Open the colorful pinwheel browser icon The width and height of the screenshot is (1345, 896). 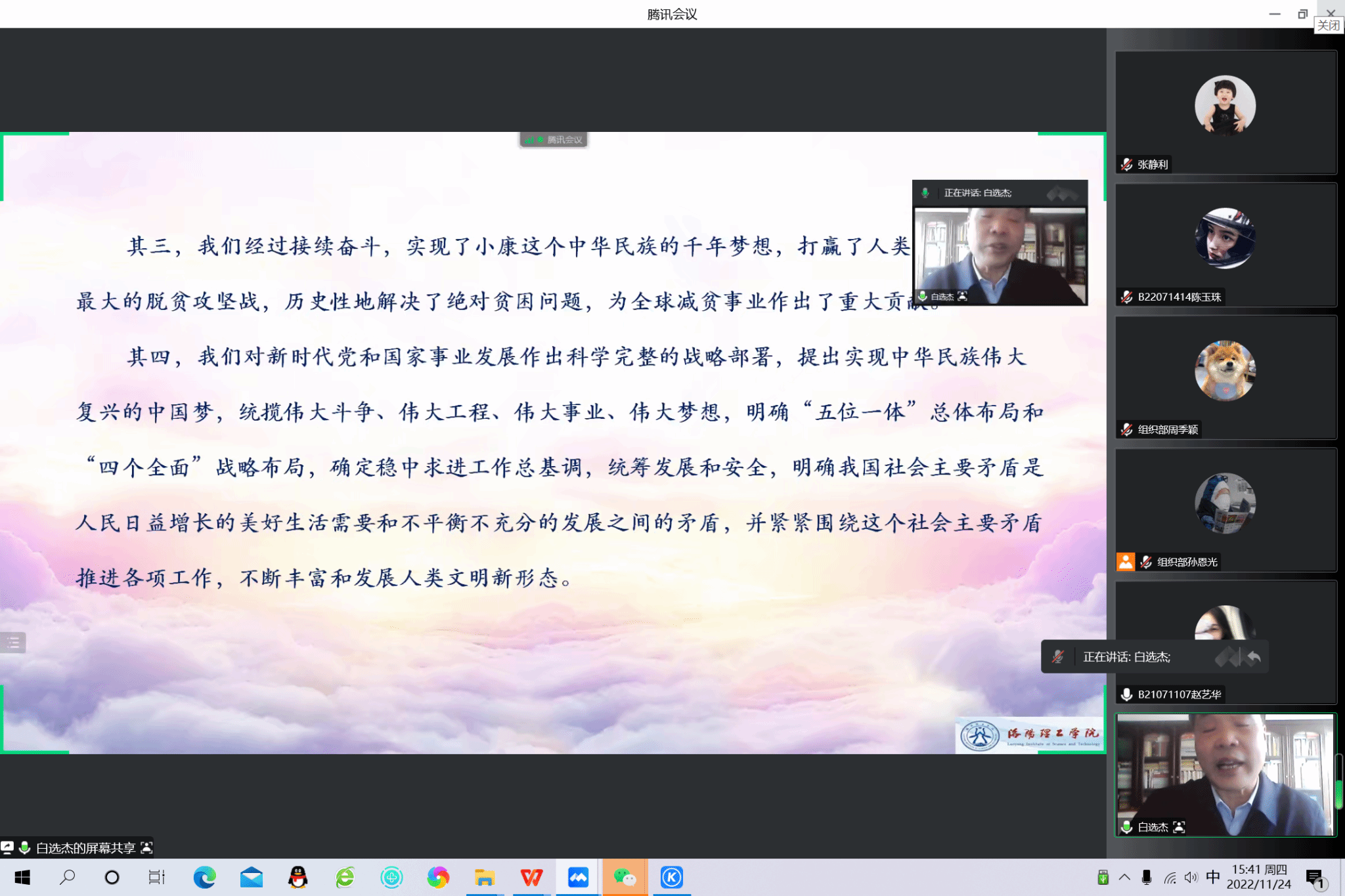click(438, 877)
